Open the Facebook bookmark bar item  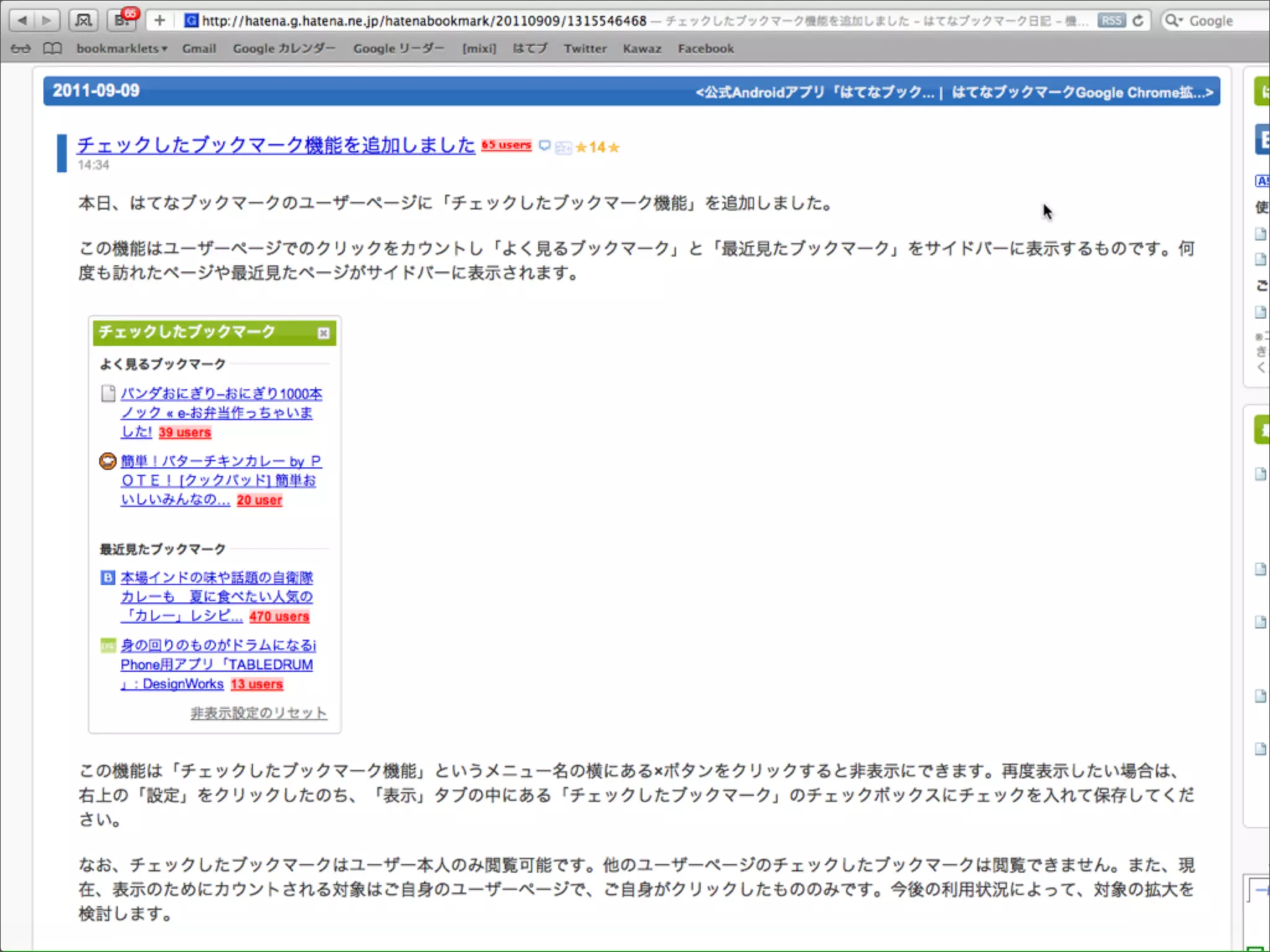706,48
